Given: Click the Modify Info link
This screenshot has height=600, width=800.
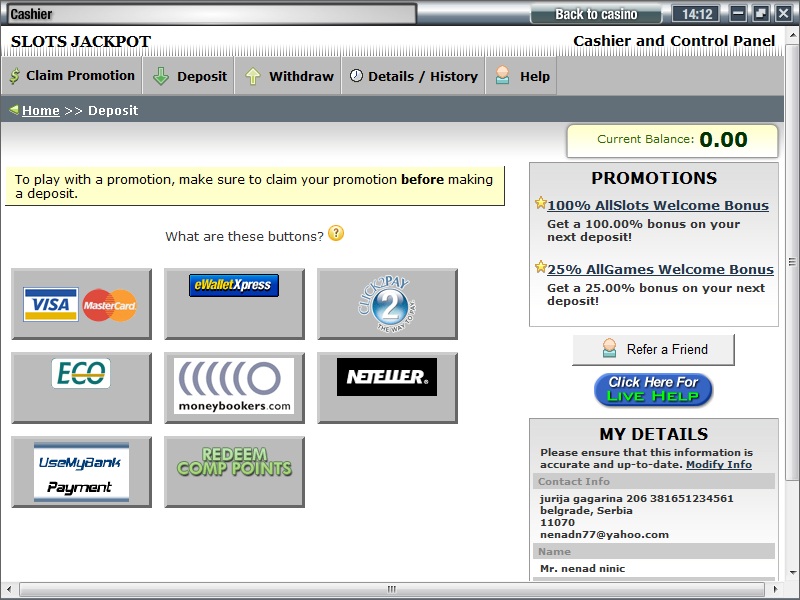Looking at the screenshot, I should pos(718,465).
